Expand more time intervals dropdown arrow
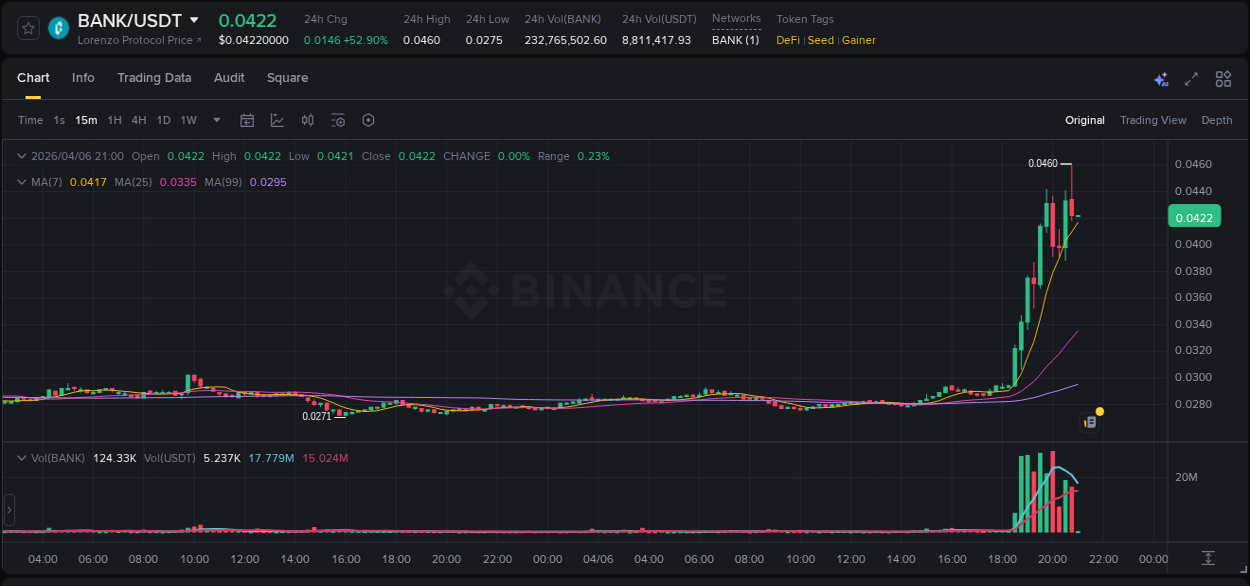The image size is (1250, 586). 217,120
